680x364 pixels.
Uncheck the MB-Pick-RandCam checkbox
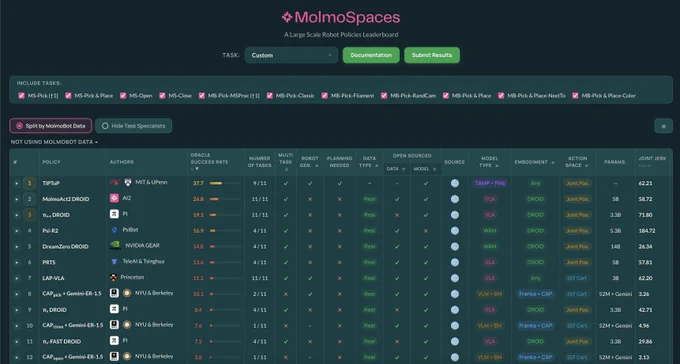tap(384, 95)
